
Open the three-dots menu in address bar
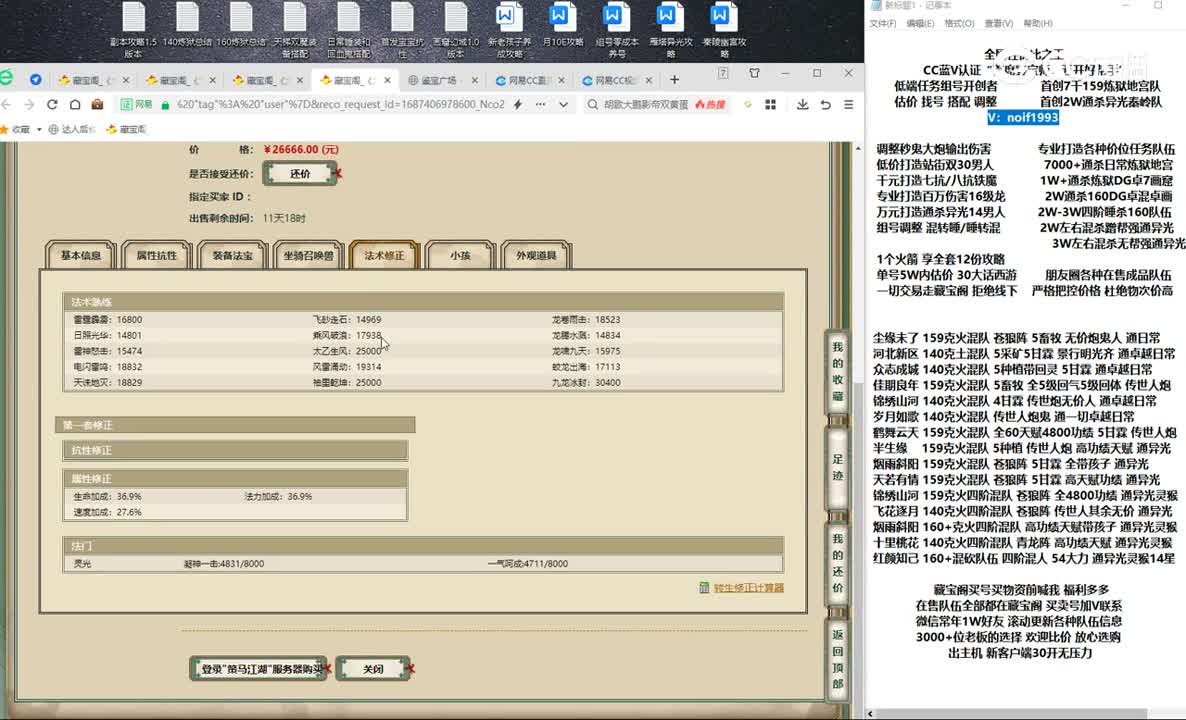[540, 104]
